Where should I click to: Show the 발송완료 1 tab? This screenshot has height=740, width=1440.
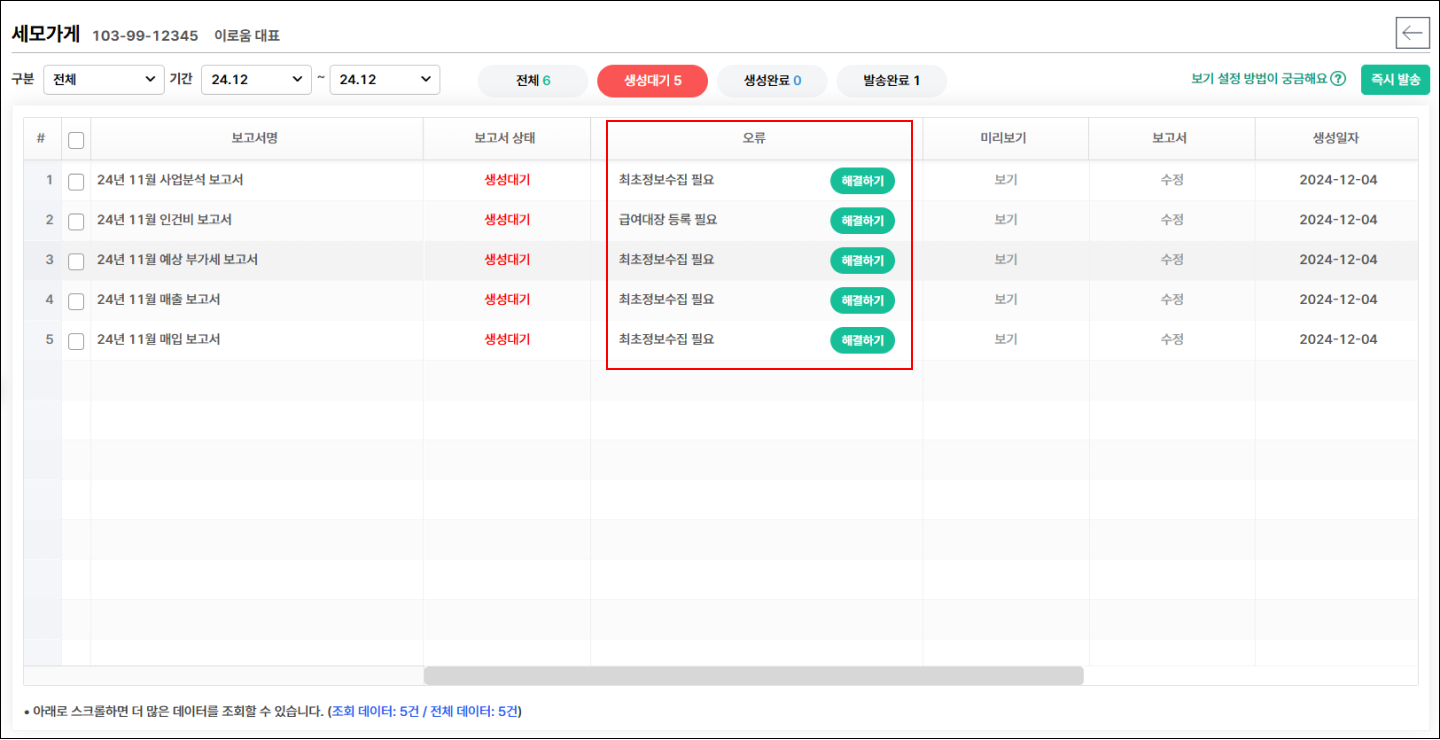(x=891, y=81)
